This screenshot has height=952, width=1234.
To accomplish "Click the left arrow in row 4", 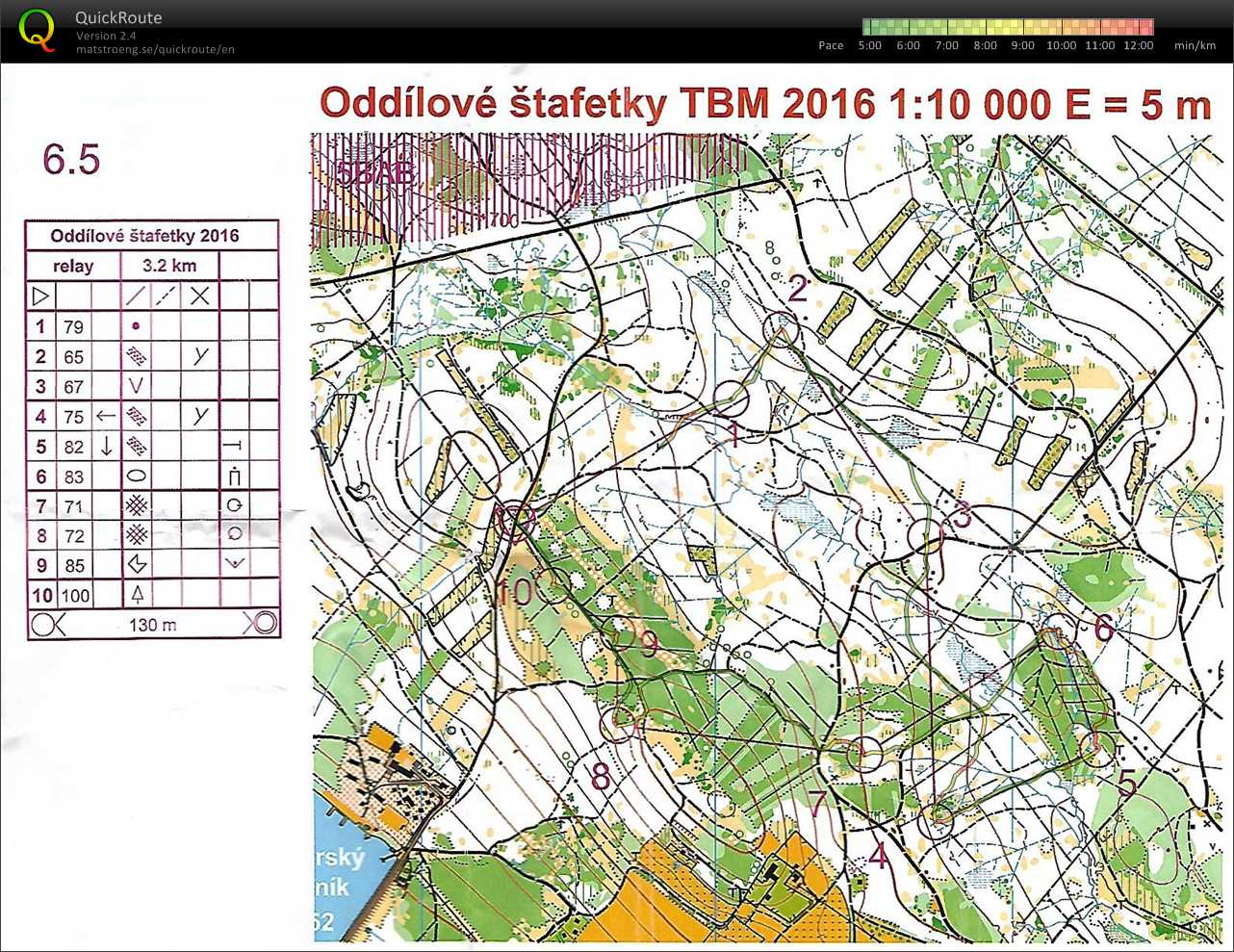I will [106, 416].
